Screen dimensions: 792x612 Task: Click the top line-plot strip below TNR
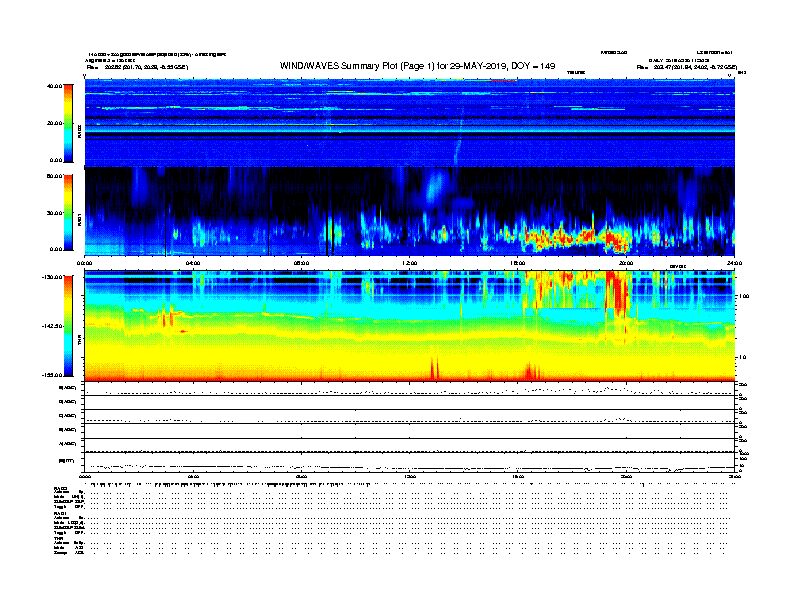pos(410,389)
